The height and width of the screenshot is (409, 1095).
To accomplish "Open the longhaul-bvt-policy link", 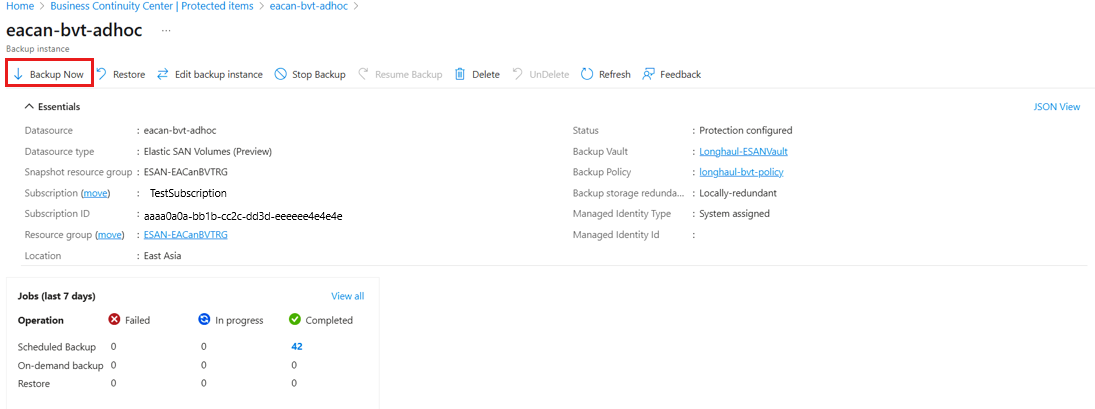I will (747, 172).
